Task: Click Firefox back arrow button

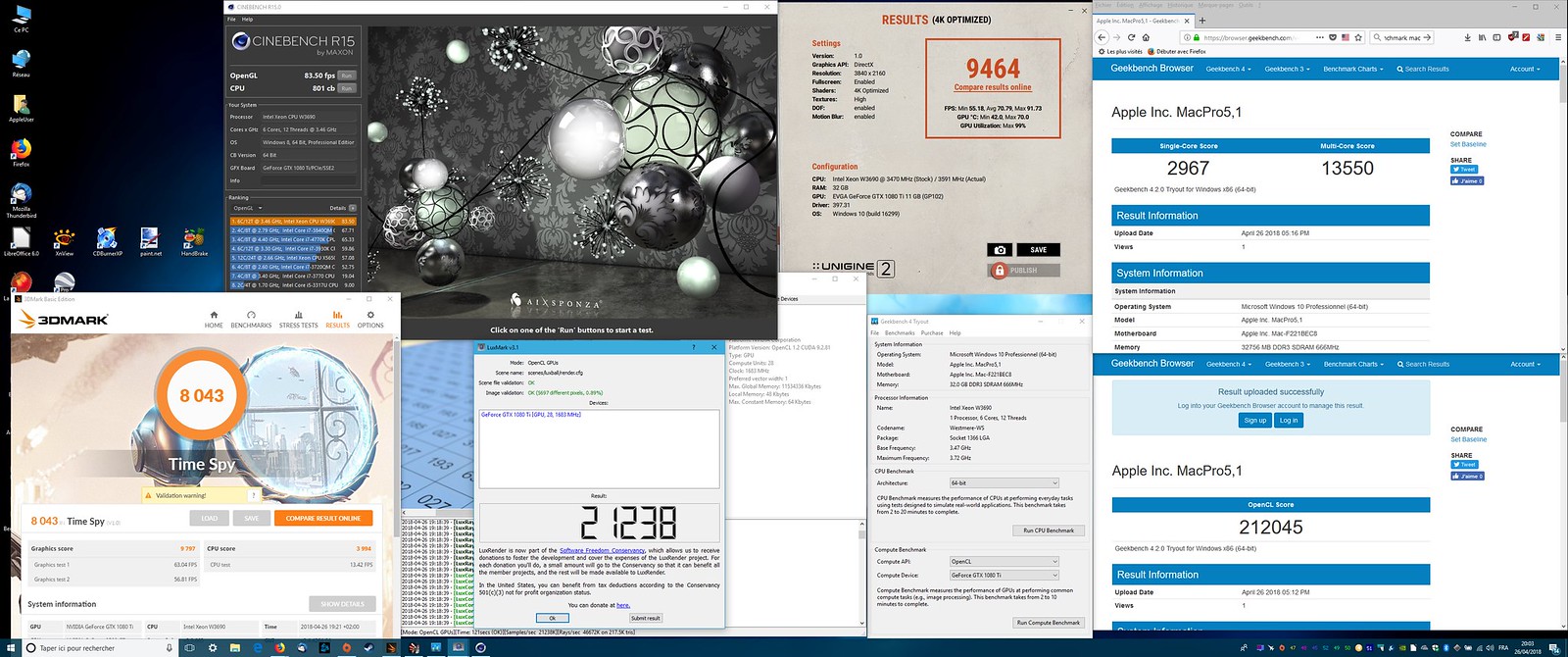Action: [1102, 37]
